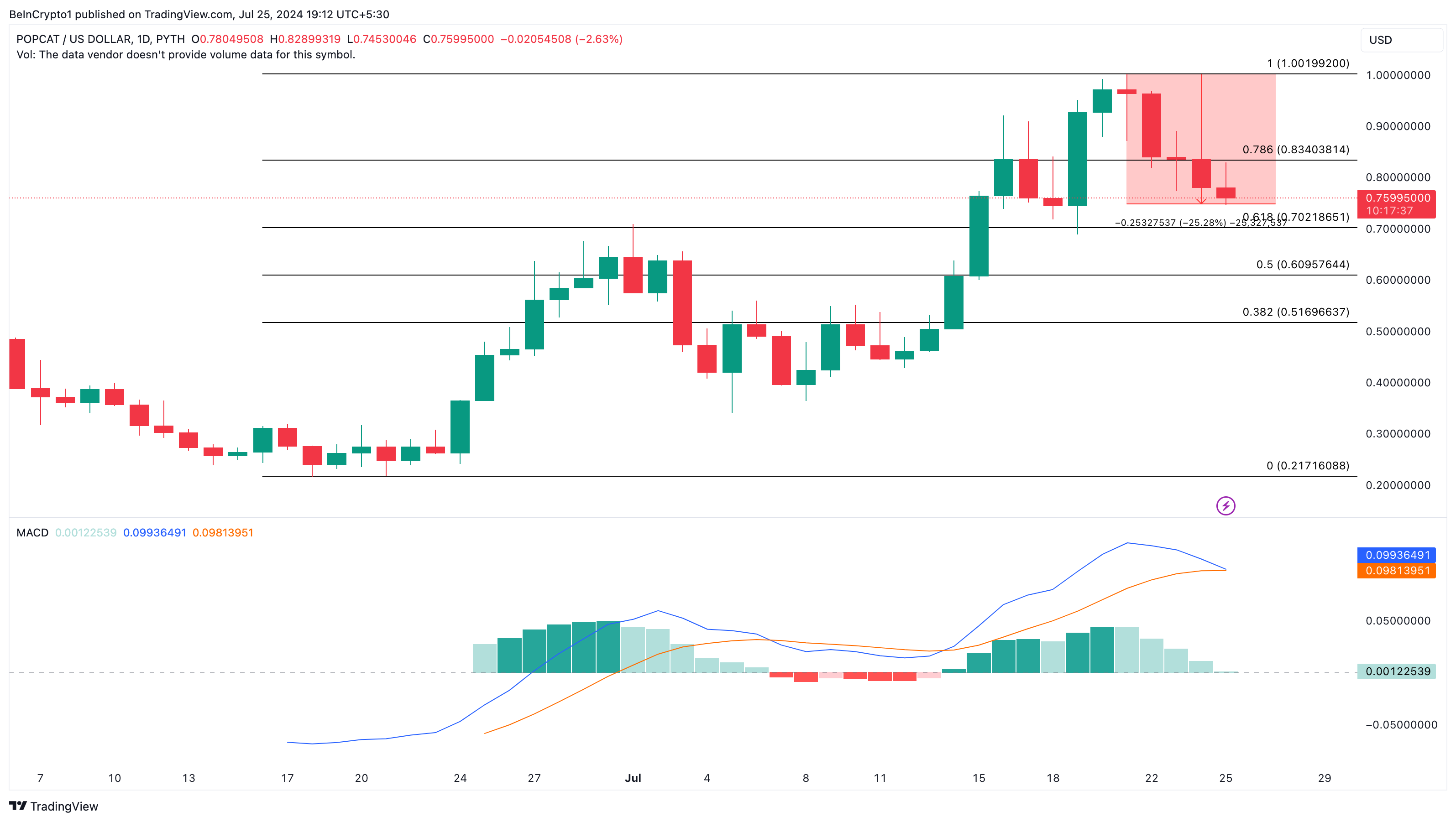Click the MACD indicator label
This screenshot has height=822, width=1456.
(x=32, y=533)
